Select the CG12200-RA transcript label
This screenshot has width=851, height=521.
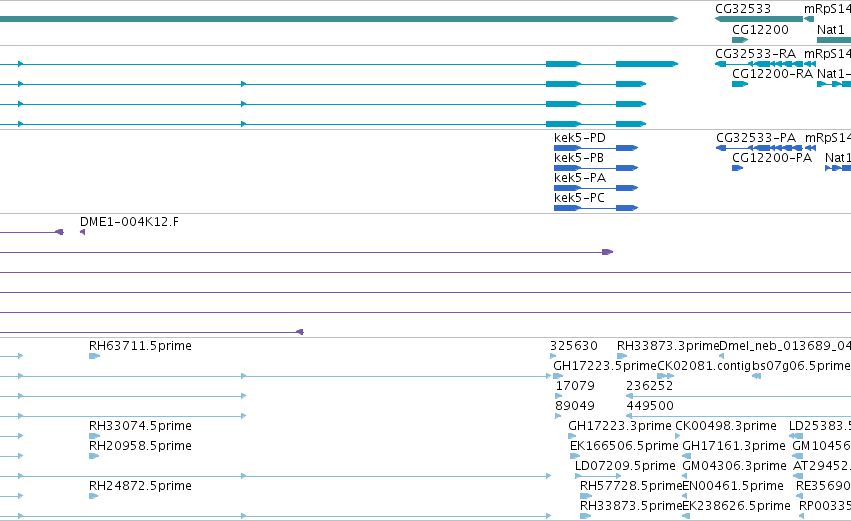click(772, 74)
